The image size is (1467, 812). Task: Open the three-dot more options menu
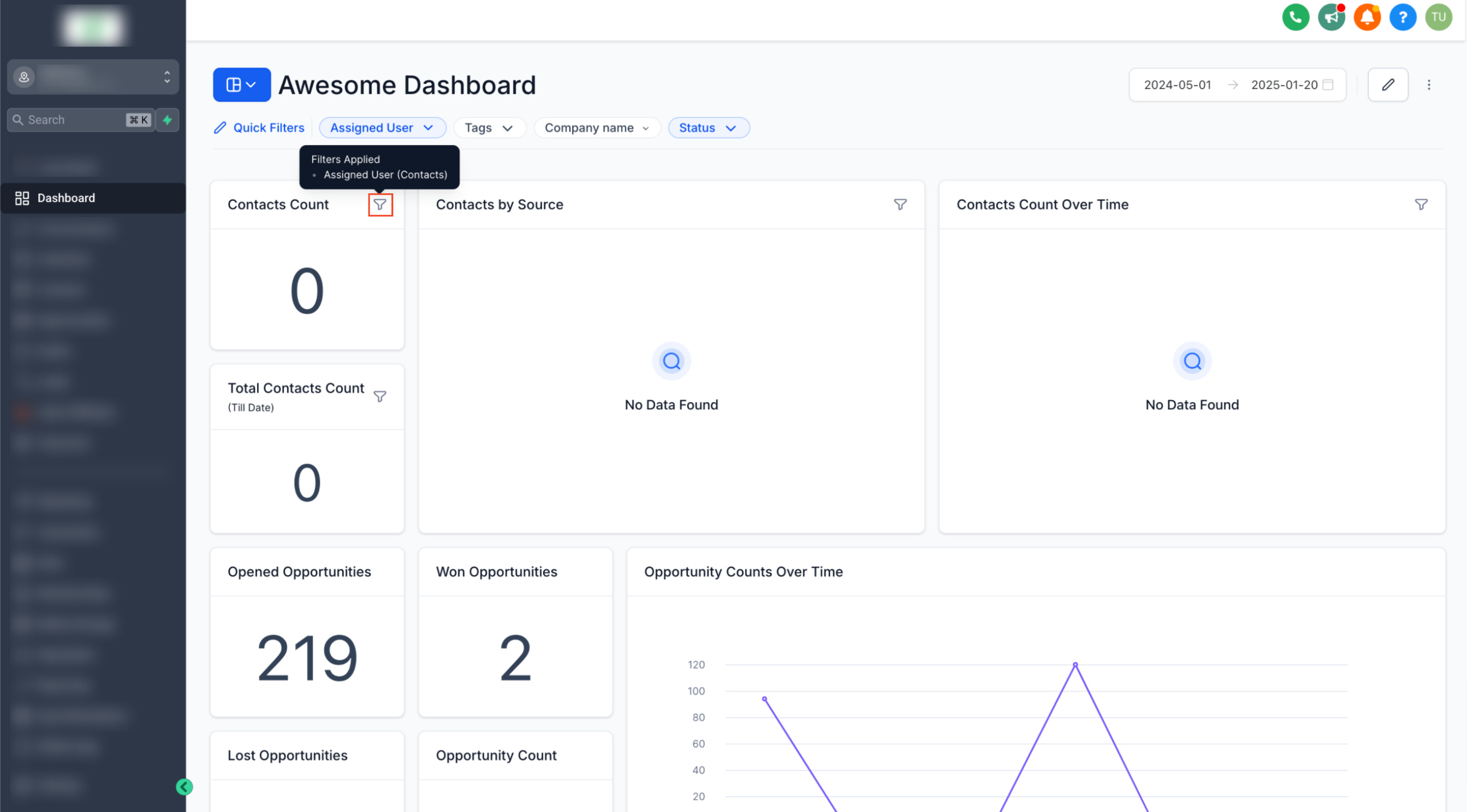pos(1428,85)
